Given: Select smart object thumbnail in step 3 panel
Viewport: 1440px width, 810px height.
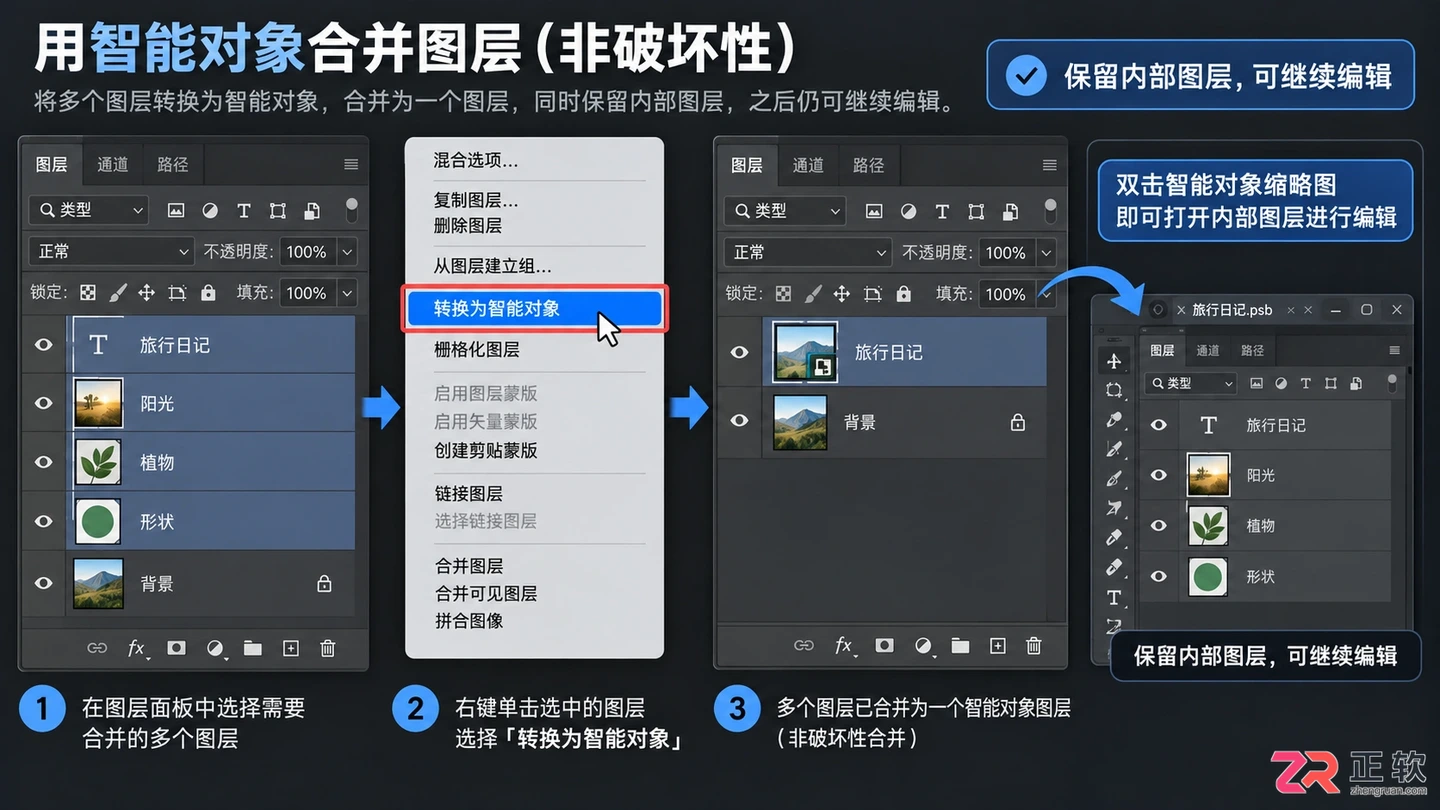Looking at the screenshot, I should pos(805,351).
